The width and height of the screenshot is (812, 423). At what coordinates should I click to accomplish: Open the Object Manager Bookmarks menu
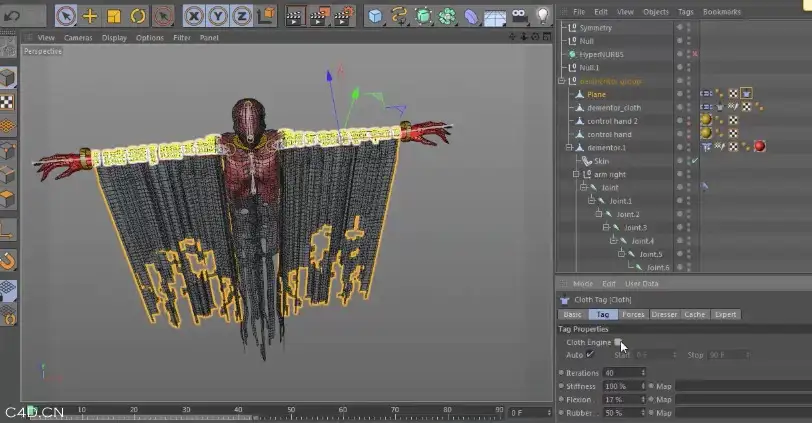pyautogui.click(x=721, y=11)
